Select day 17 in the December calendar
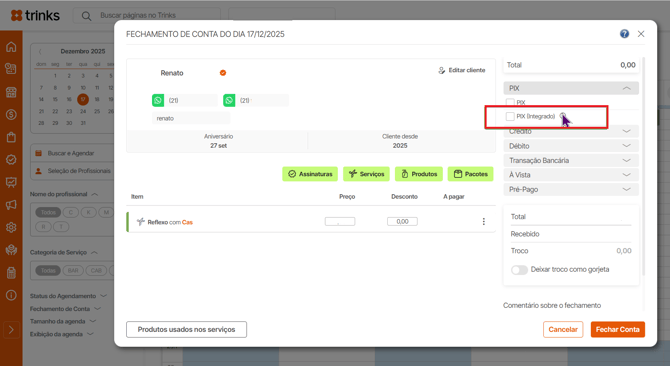The width and height of the screenshot is (670, 366). [83, 100]
